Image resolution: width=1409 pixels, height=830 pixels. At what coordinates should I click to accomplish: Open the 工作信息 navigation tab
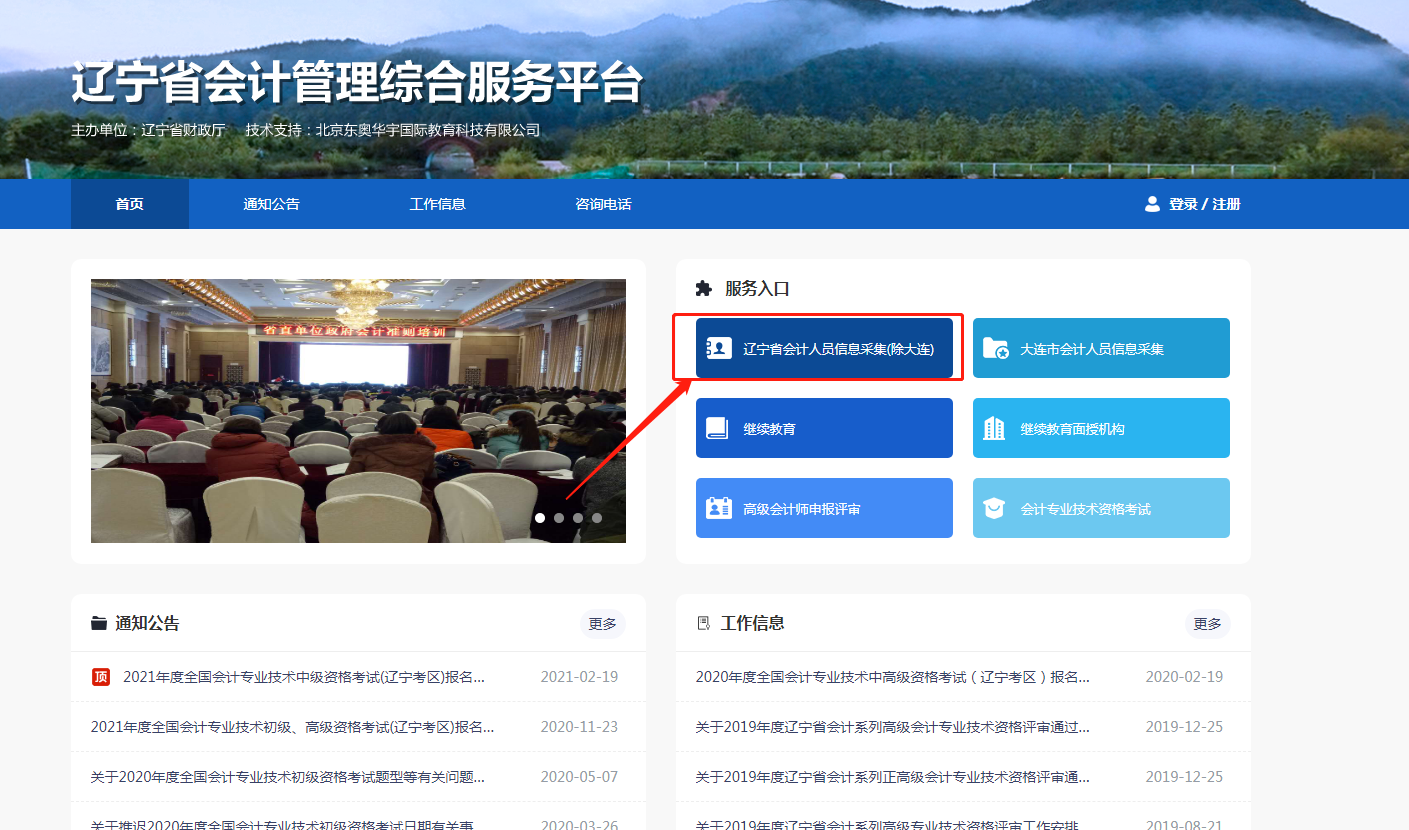point(437,204)
